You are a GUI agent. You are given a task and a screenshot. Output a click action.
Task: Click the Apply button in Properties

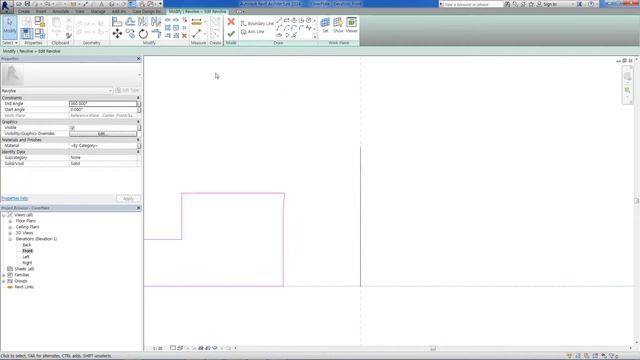coord(128,198)
